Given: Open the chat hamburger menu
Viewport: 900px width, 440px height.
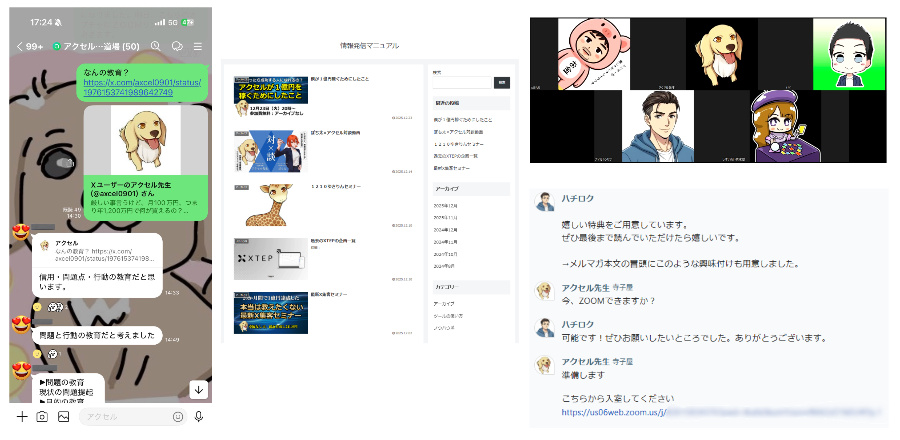Looking at the screenshot, I should (x=198, y=46).
